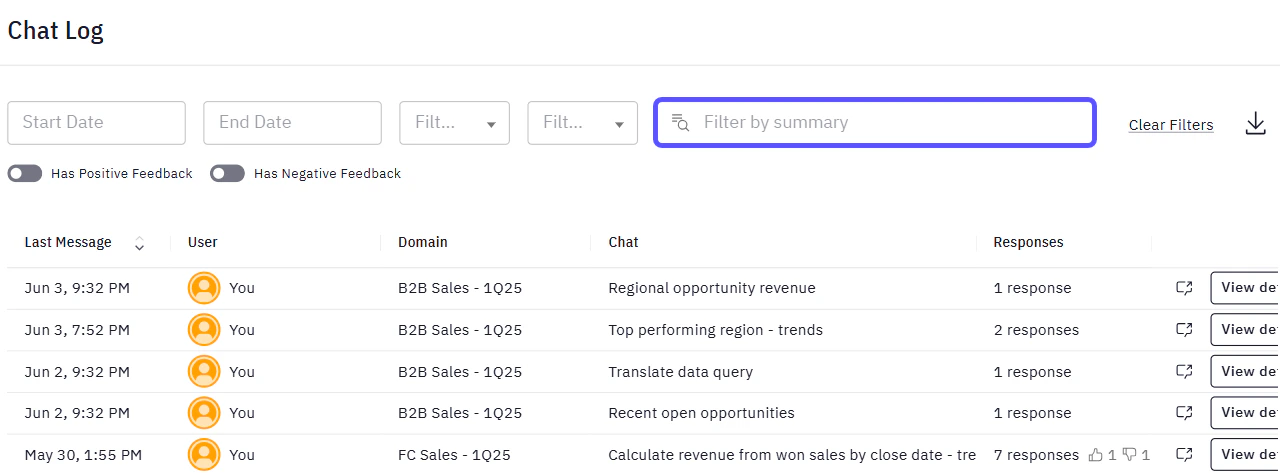View details for Calculate revenue chat
The image size is (1280, 473).
tap(1245, 454)
